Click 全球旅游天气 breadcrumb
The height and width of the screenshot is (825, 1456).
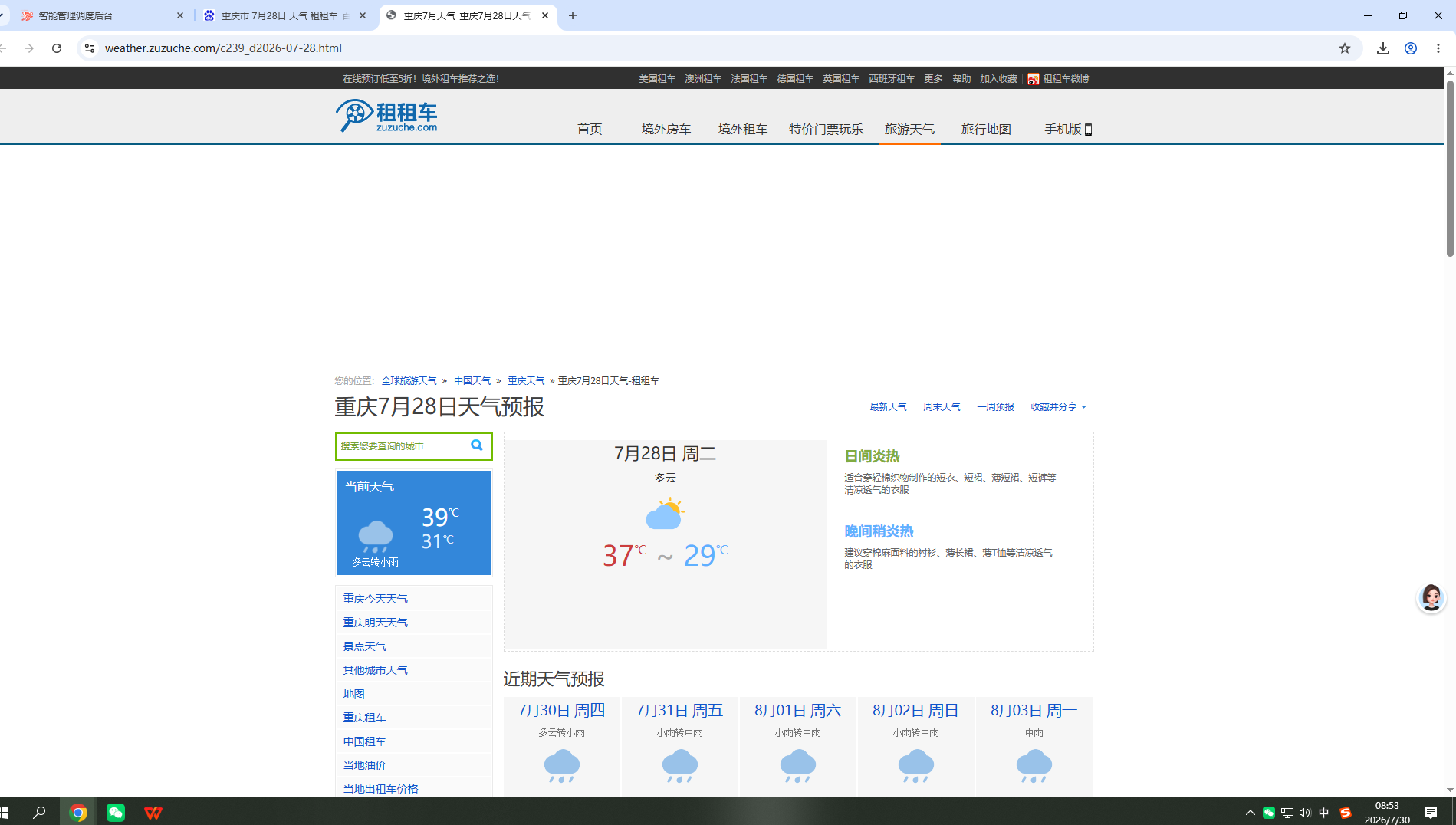[409, 381]
